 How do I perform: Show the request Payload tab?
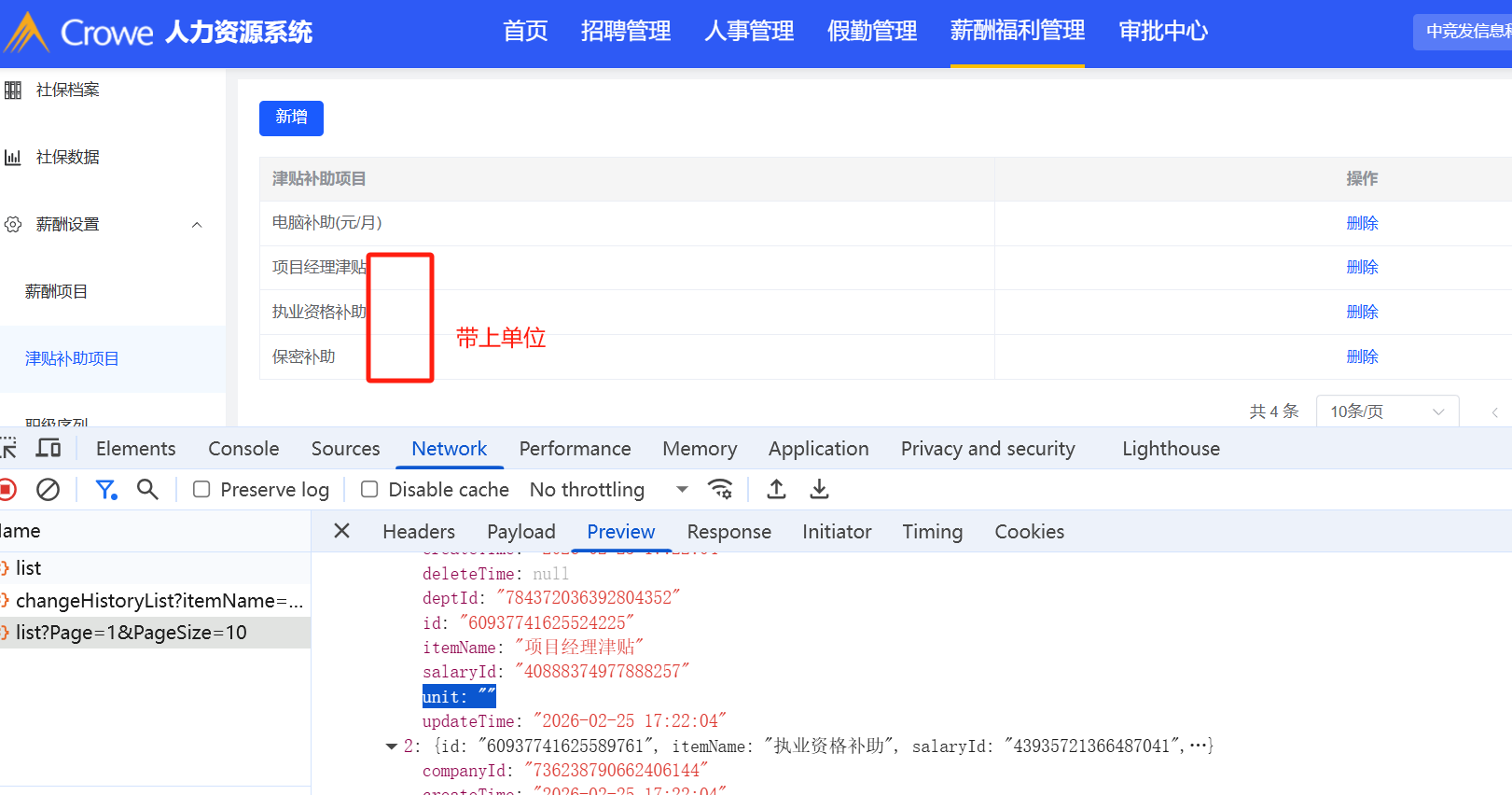click(520, 532)
